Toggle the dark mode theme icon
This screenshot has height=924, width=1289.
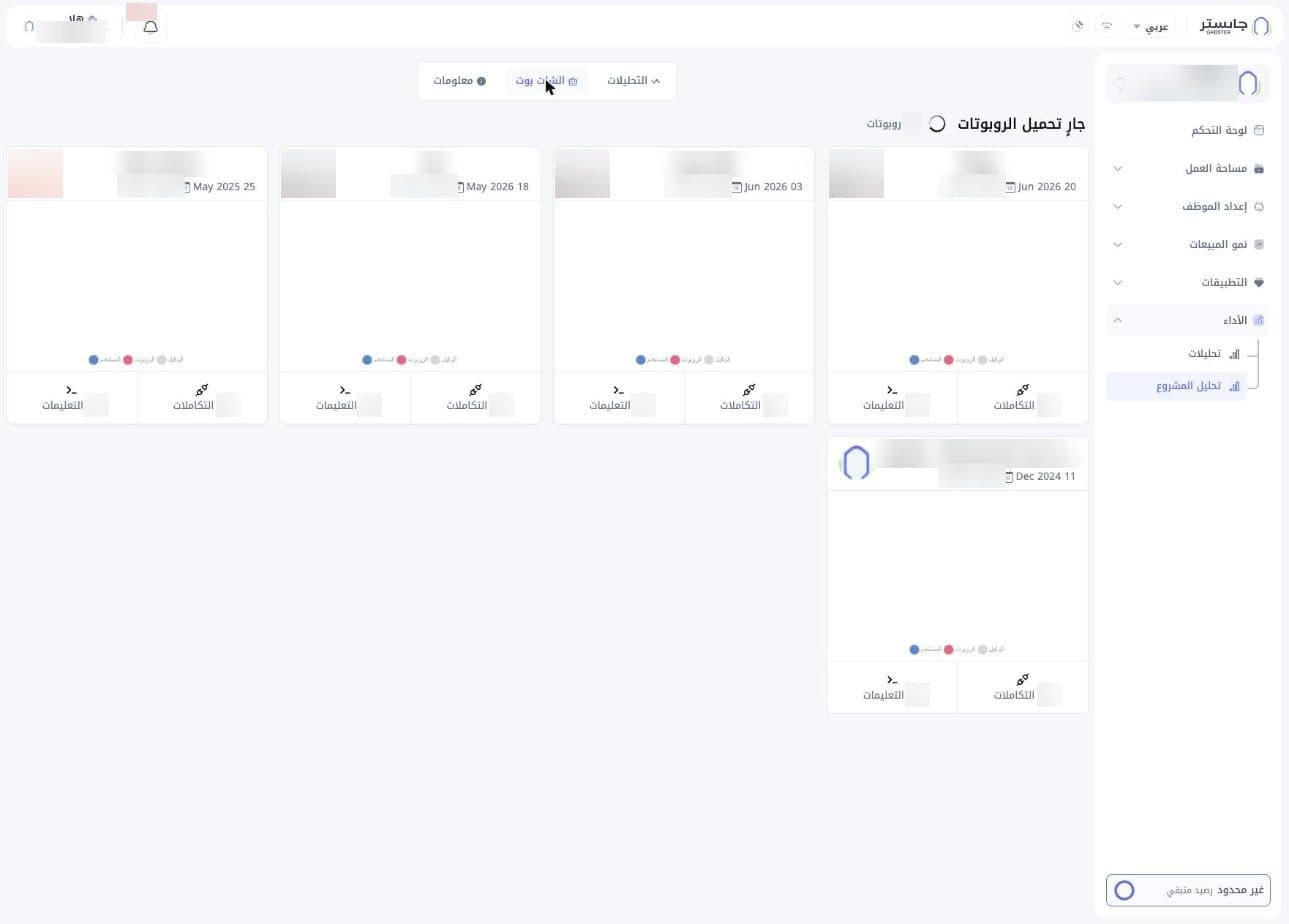click(x=1078, y=26)
